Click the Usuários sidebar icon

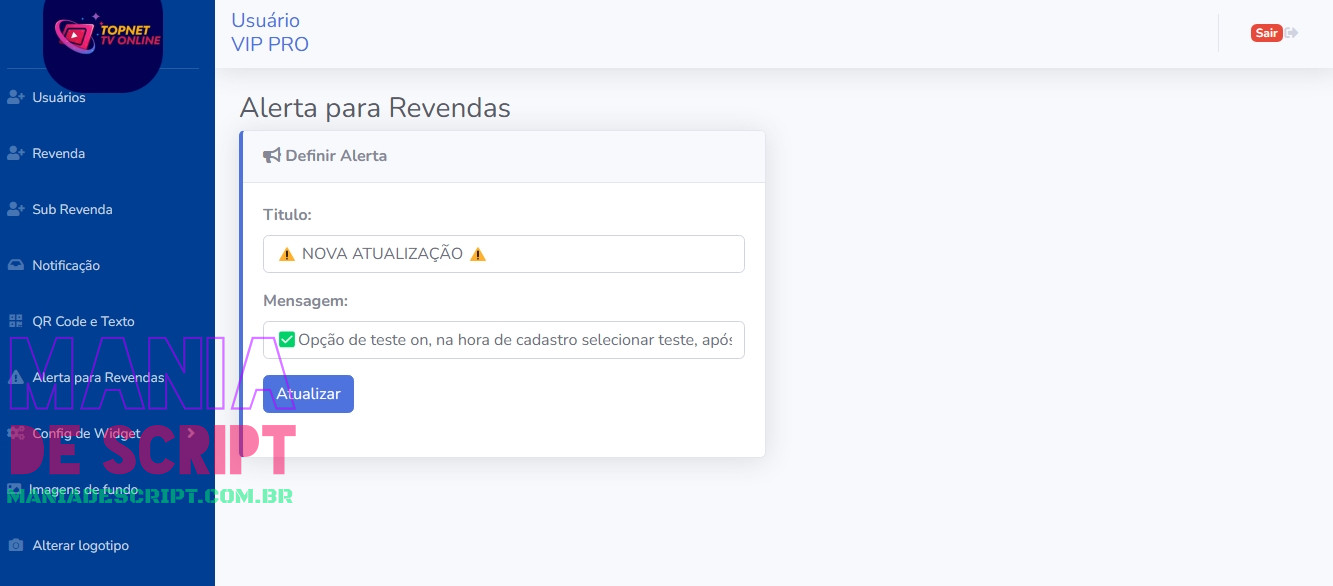(15, 98)
